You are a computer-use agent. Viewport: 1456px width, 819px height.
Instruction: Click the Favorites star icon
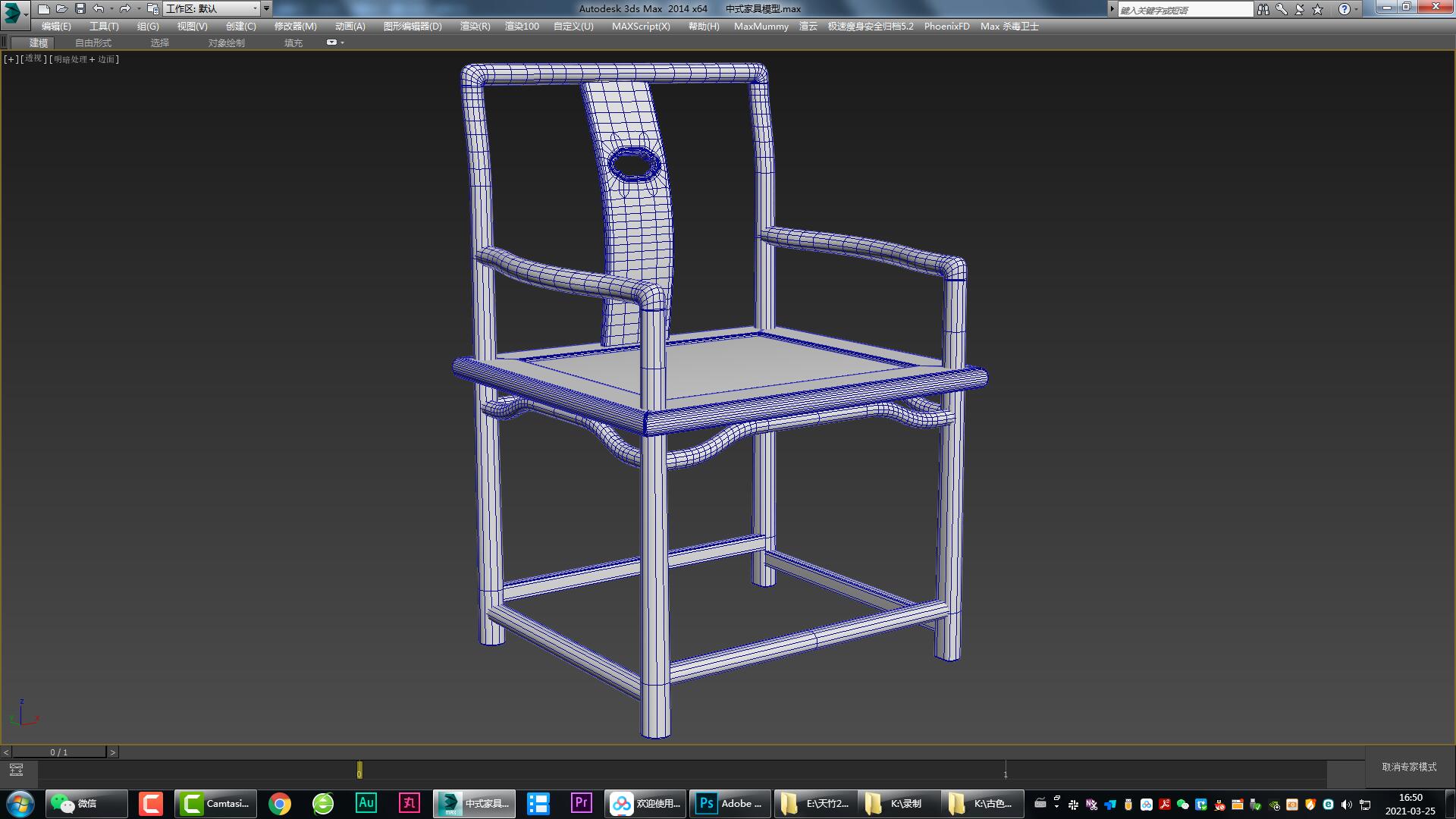1318,9
